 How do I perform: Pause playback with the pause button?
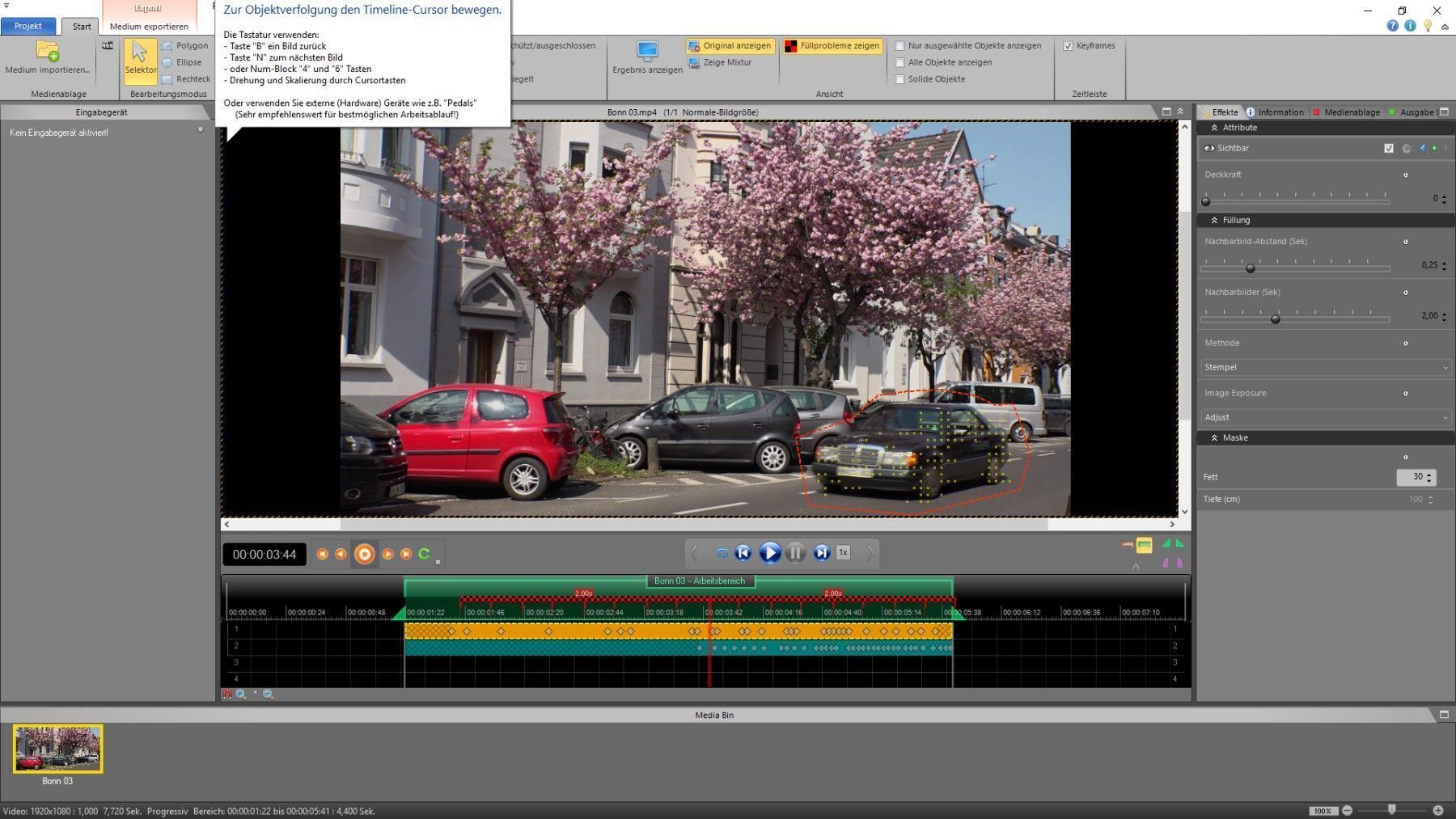tap(795, 553)
